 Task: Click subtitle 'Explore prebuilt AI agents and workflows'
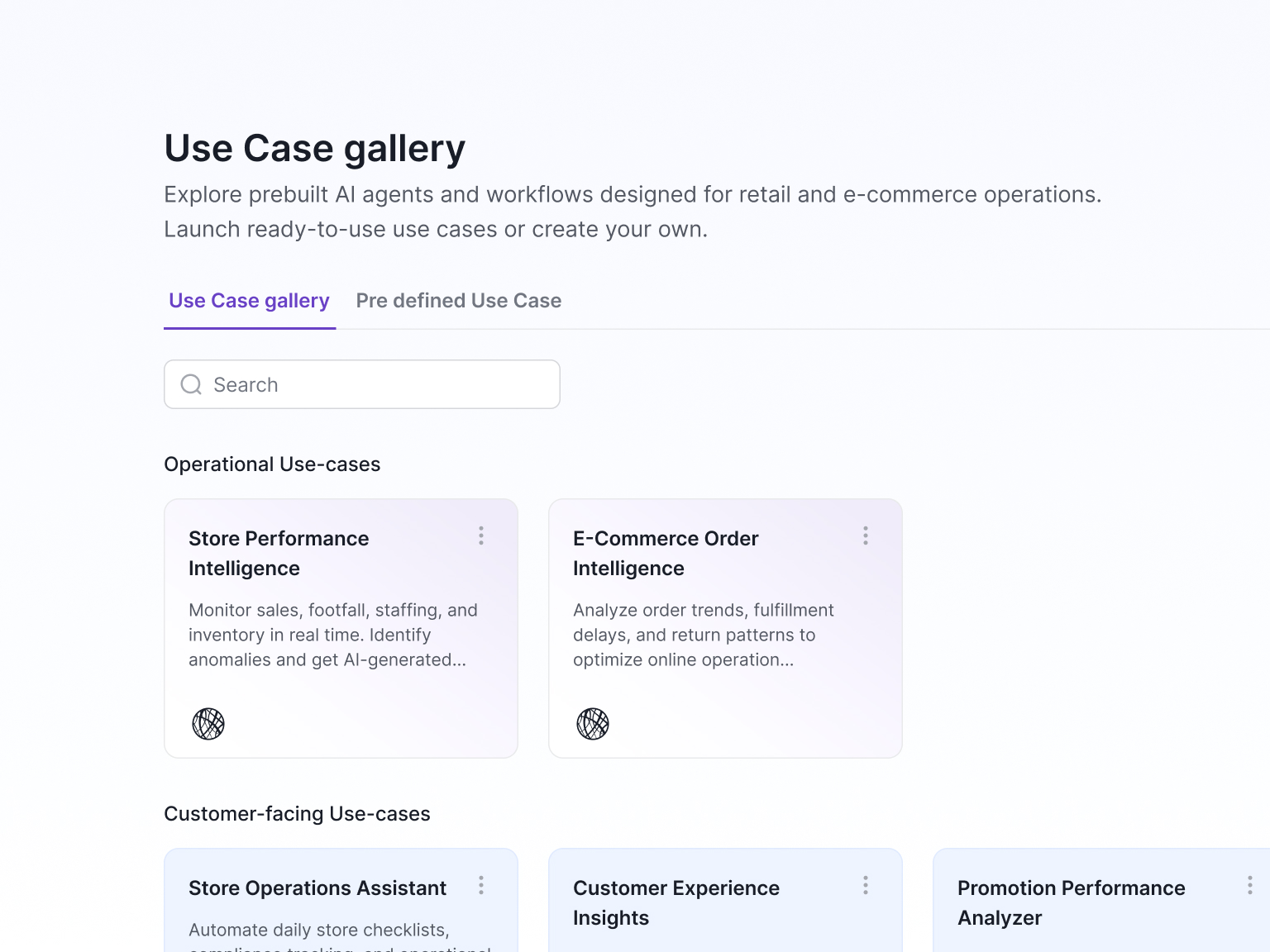click(x=633, y=212)
